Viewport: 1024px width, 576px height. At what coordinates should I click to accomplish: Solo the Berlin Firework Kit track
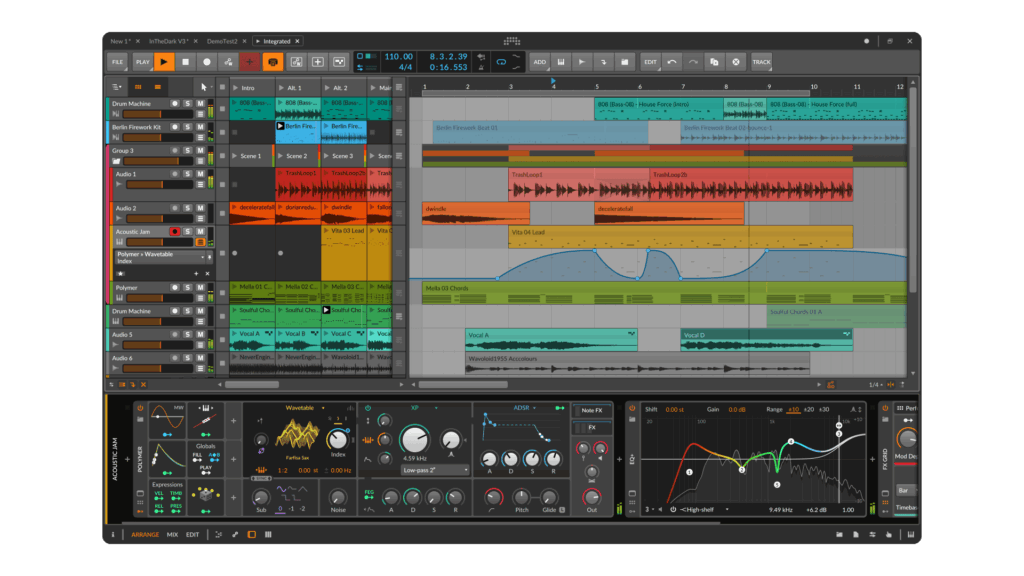click(187, 128)
